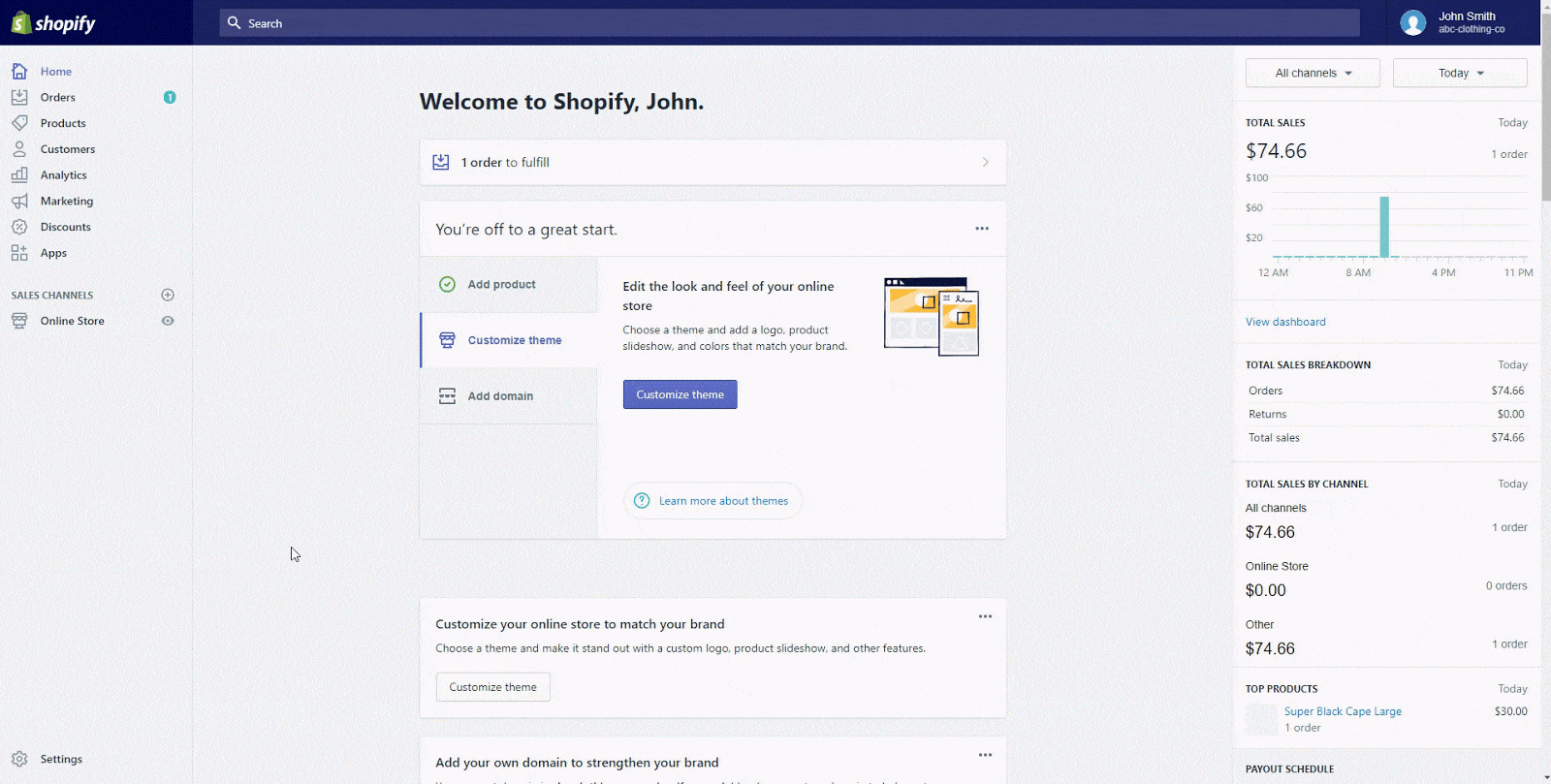Open Learn more about themes link
Viewport: 1551px width, 784px height.
tap(723, 501)
